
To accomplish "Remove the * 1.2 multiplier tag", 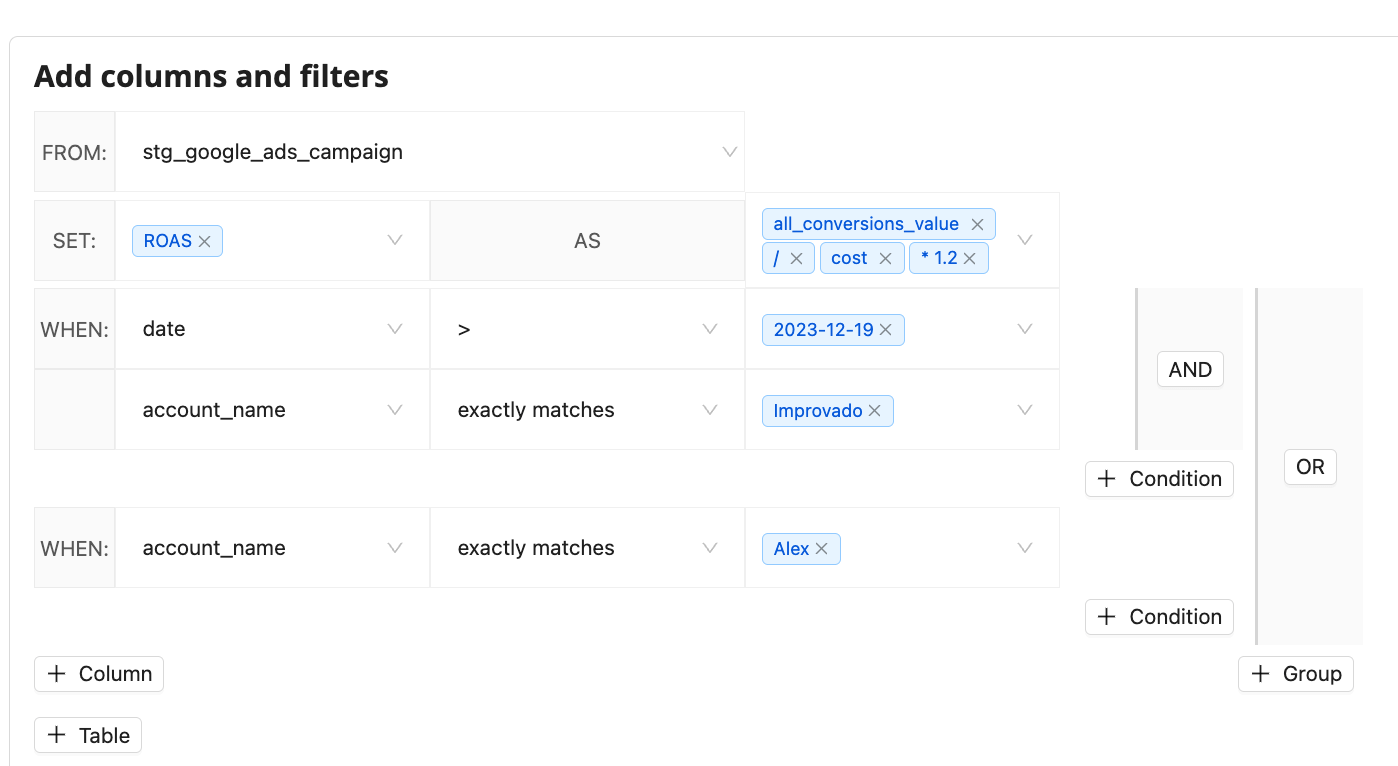I will click(969, 258).
